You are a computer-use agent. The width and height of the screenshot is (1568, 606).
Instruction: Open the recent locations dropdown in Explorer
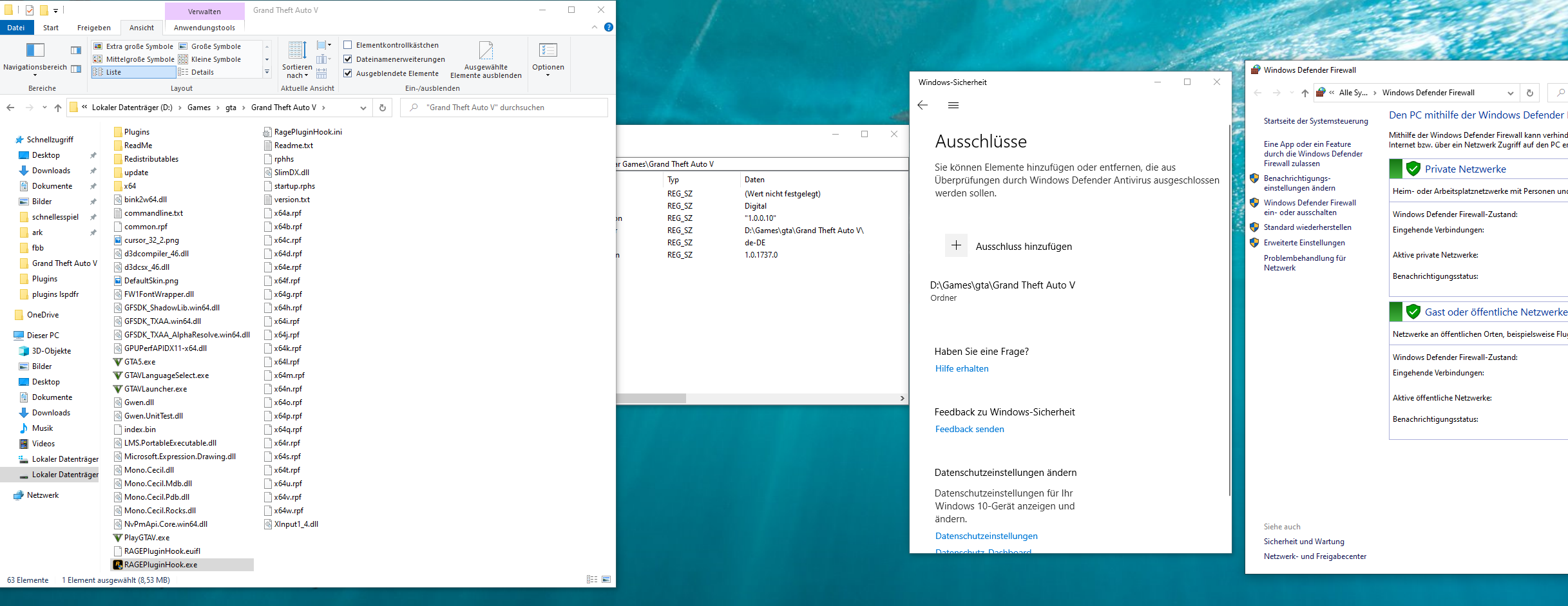point(44,108)
